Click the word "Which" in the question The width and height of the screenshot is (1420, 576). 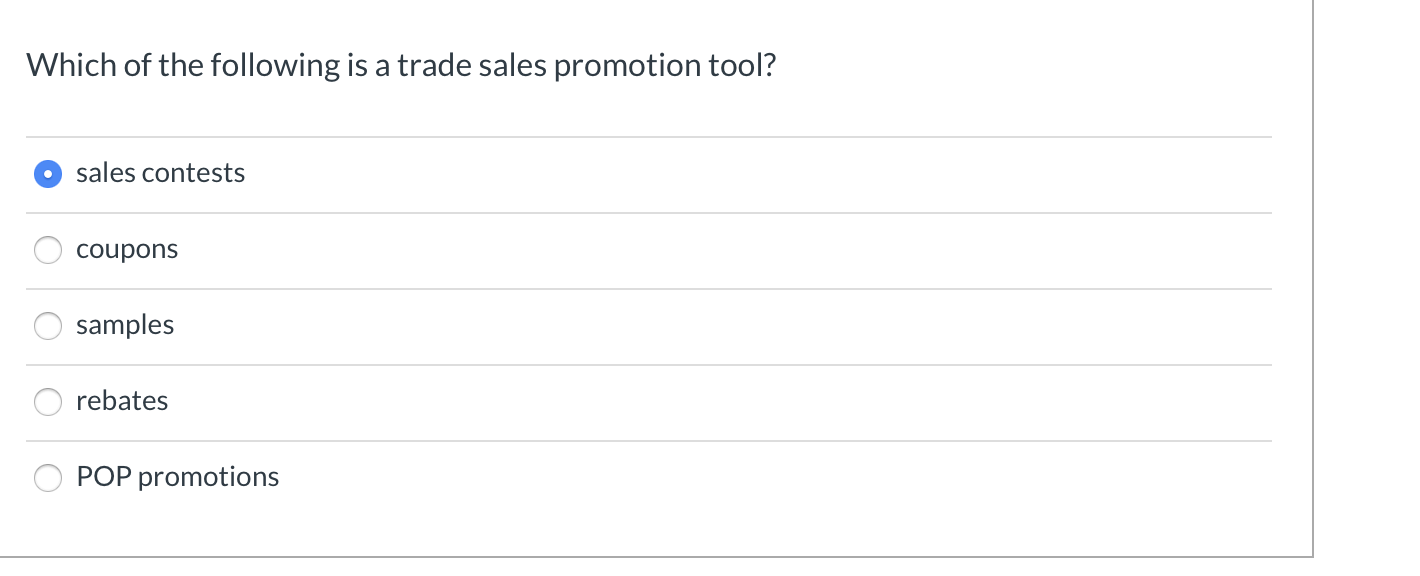[x=58, y=66]
